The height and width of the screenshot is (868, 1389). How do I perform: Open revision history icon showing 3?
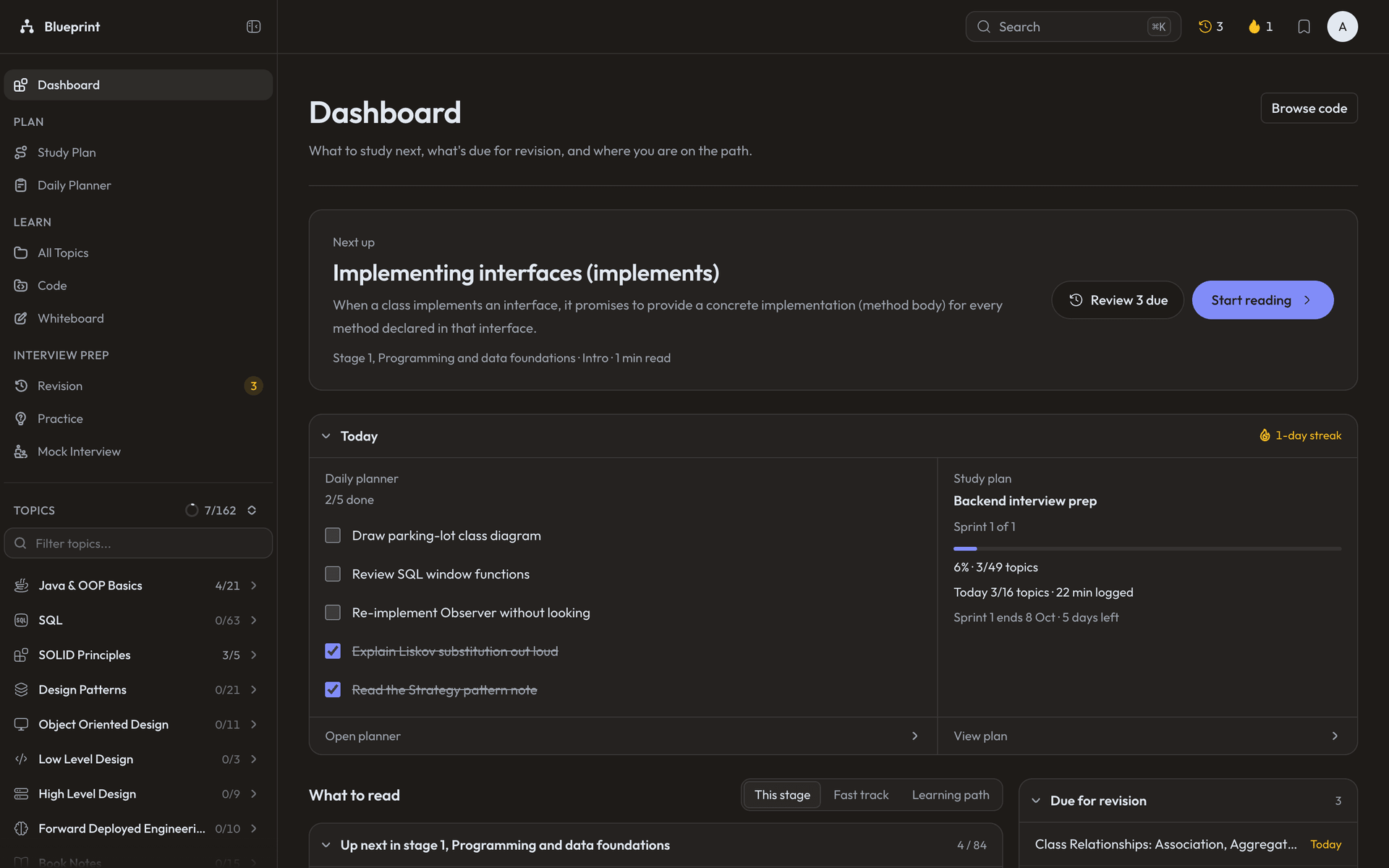1210,27
